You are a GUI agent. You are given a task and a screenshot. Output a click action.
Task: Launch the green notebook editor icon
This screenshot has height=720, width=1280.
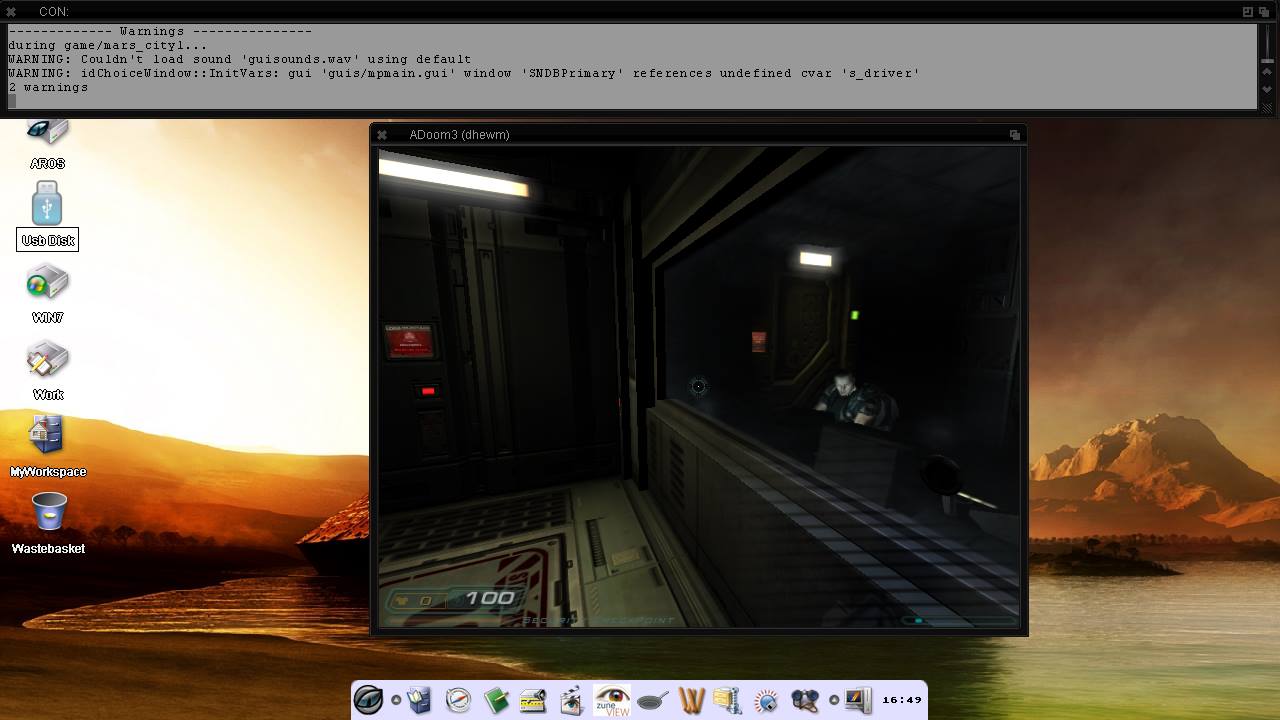(x=496, y=700)
